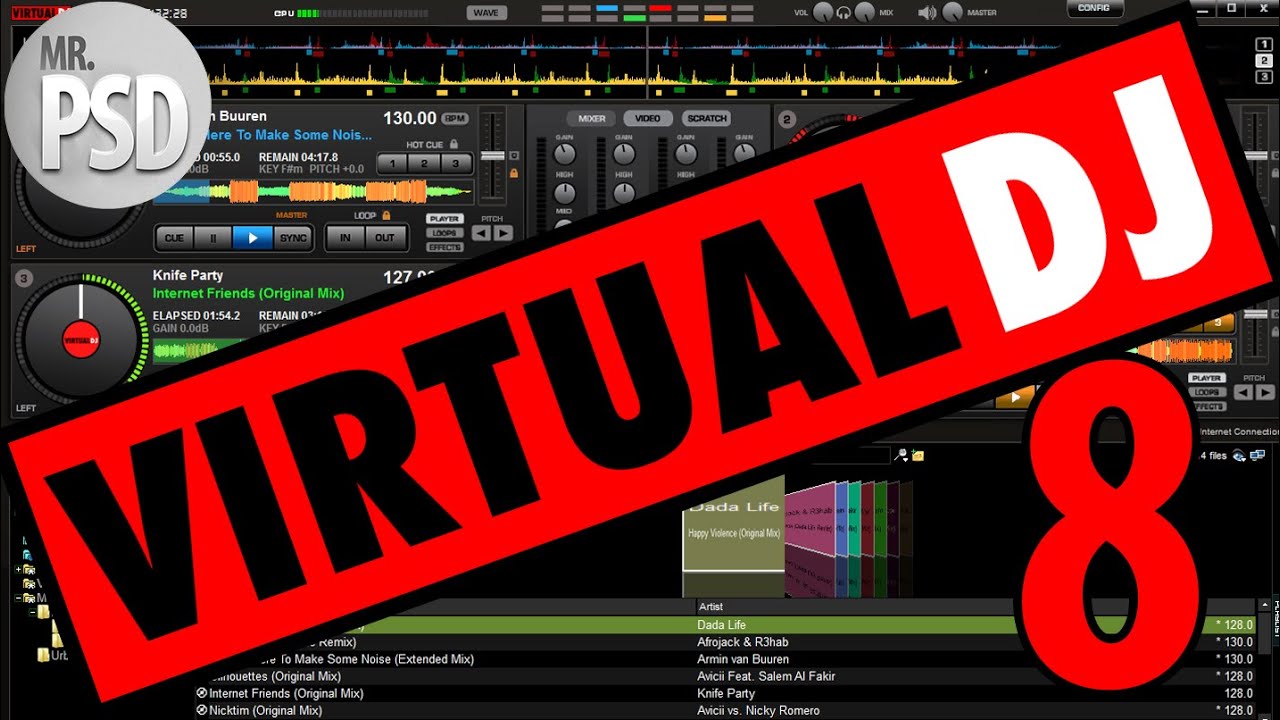Click the first HIGH knob in the mixer
Screen dimensions: 1280x720
(x=565, y=192)
